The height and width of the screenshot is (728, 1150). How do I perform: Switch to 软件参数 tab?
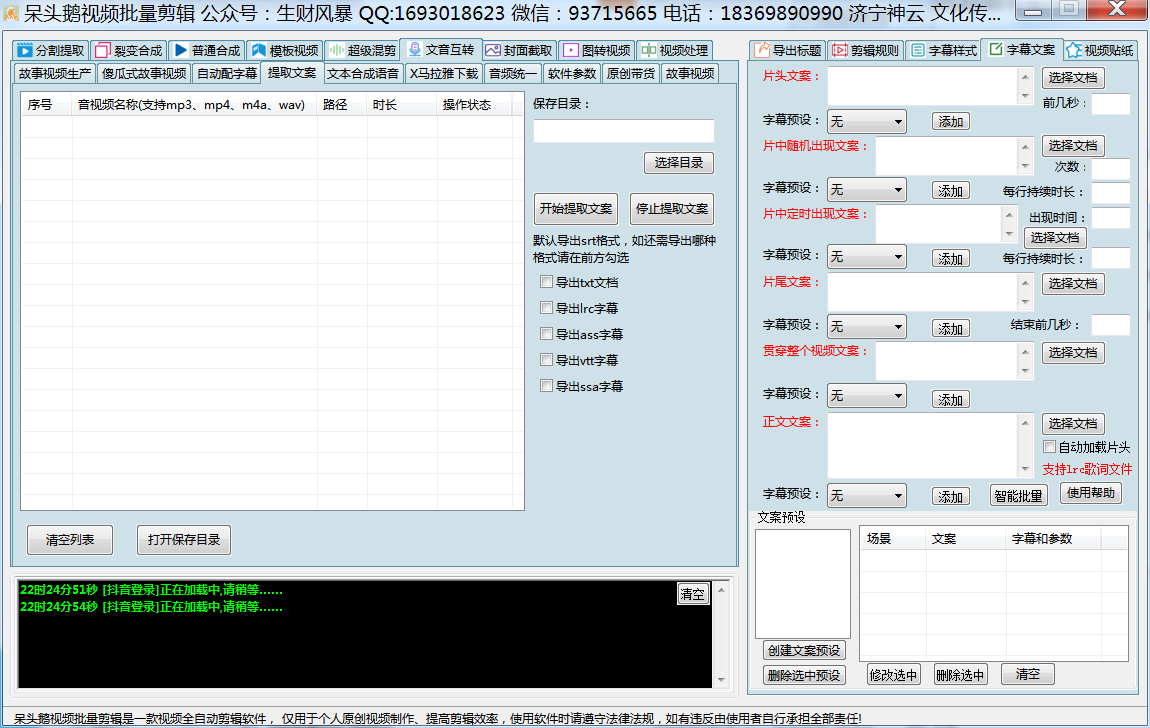[572, 74]
